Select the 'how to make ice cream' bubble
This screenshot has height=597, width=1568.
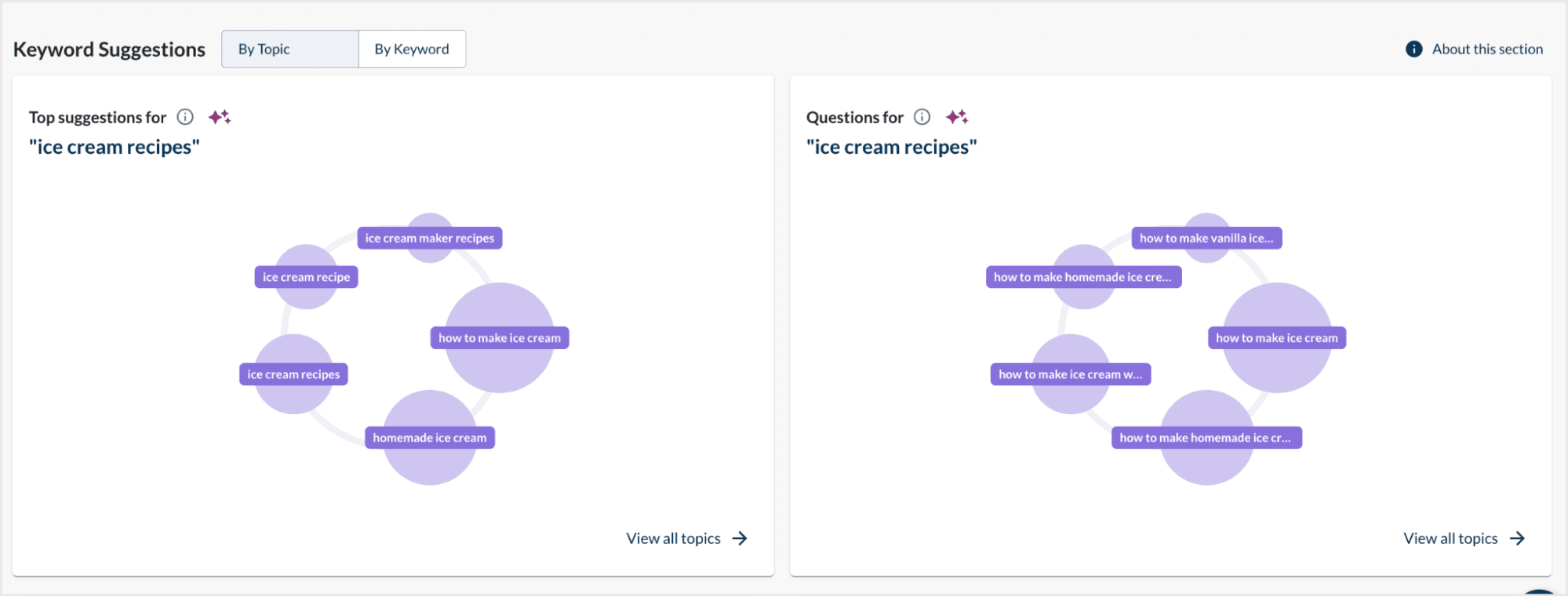(499, 337)
